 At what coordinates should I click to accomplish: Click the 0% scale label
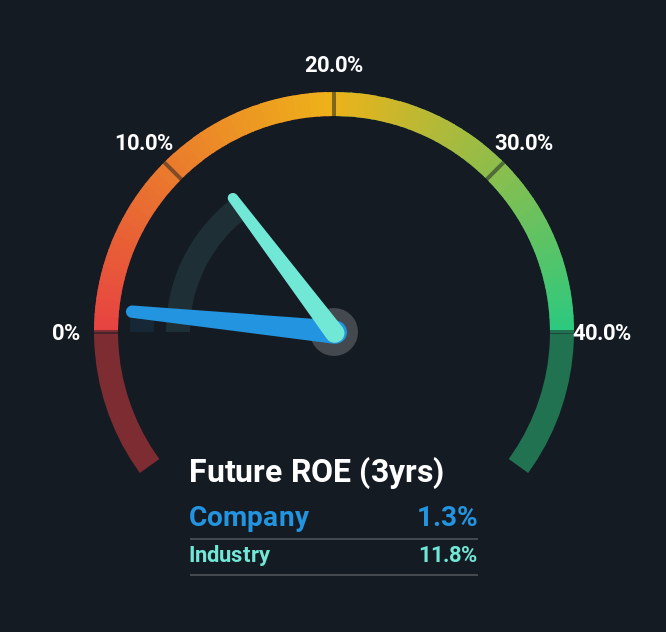(66, 332)
